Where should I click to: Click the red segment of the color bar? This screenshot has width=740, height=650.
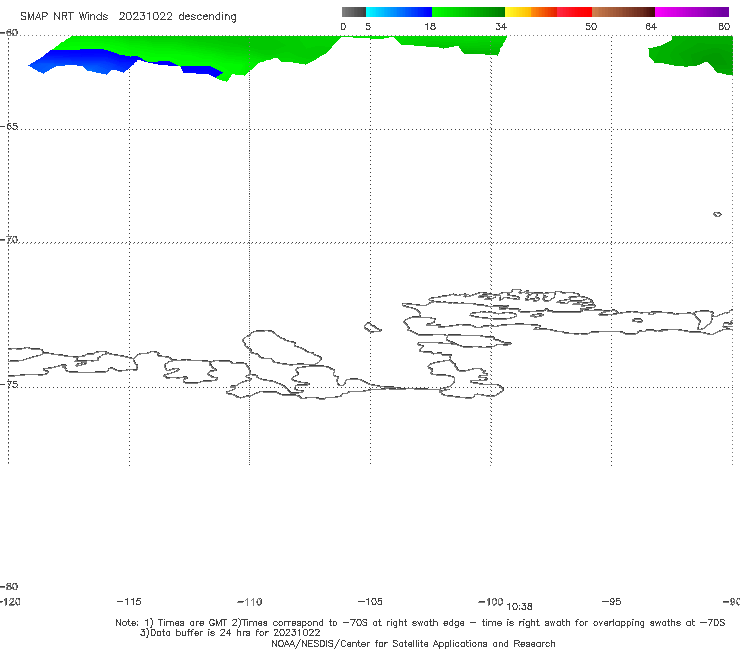[x=574, y=12]
